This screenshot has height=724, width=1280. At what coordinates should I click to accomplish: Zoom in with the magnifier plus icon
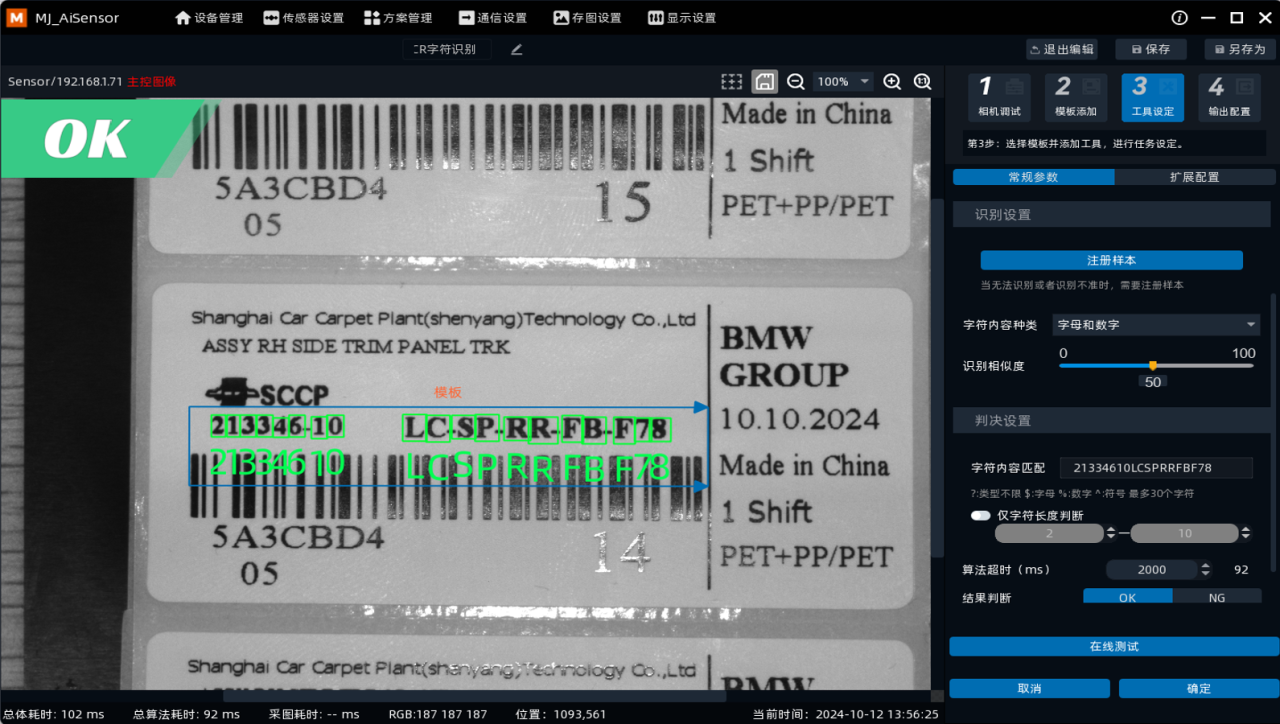click(892, 81)
